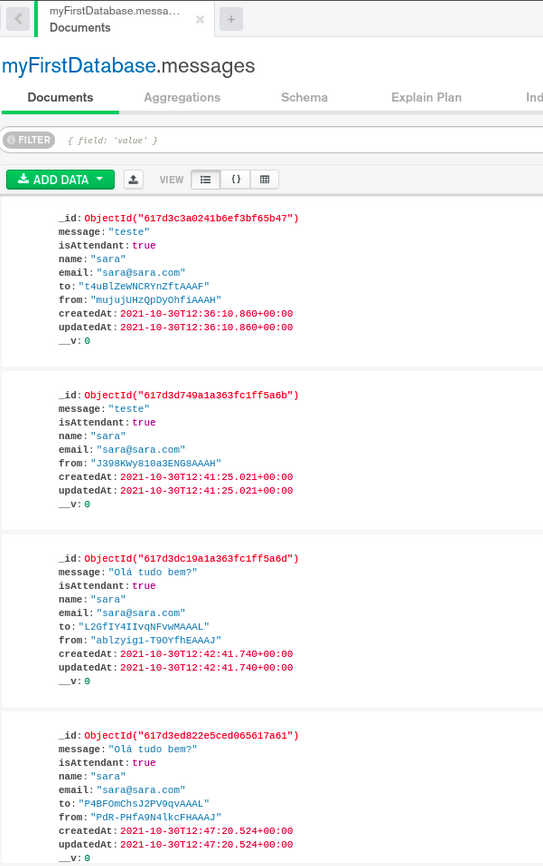Screen dimensions: 543x866
Task: Click the from value "mujujUHzQpDyOhfiAAAH"
Action: click(x=156, y=300)
